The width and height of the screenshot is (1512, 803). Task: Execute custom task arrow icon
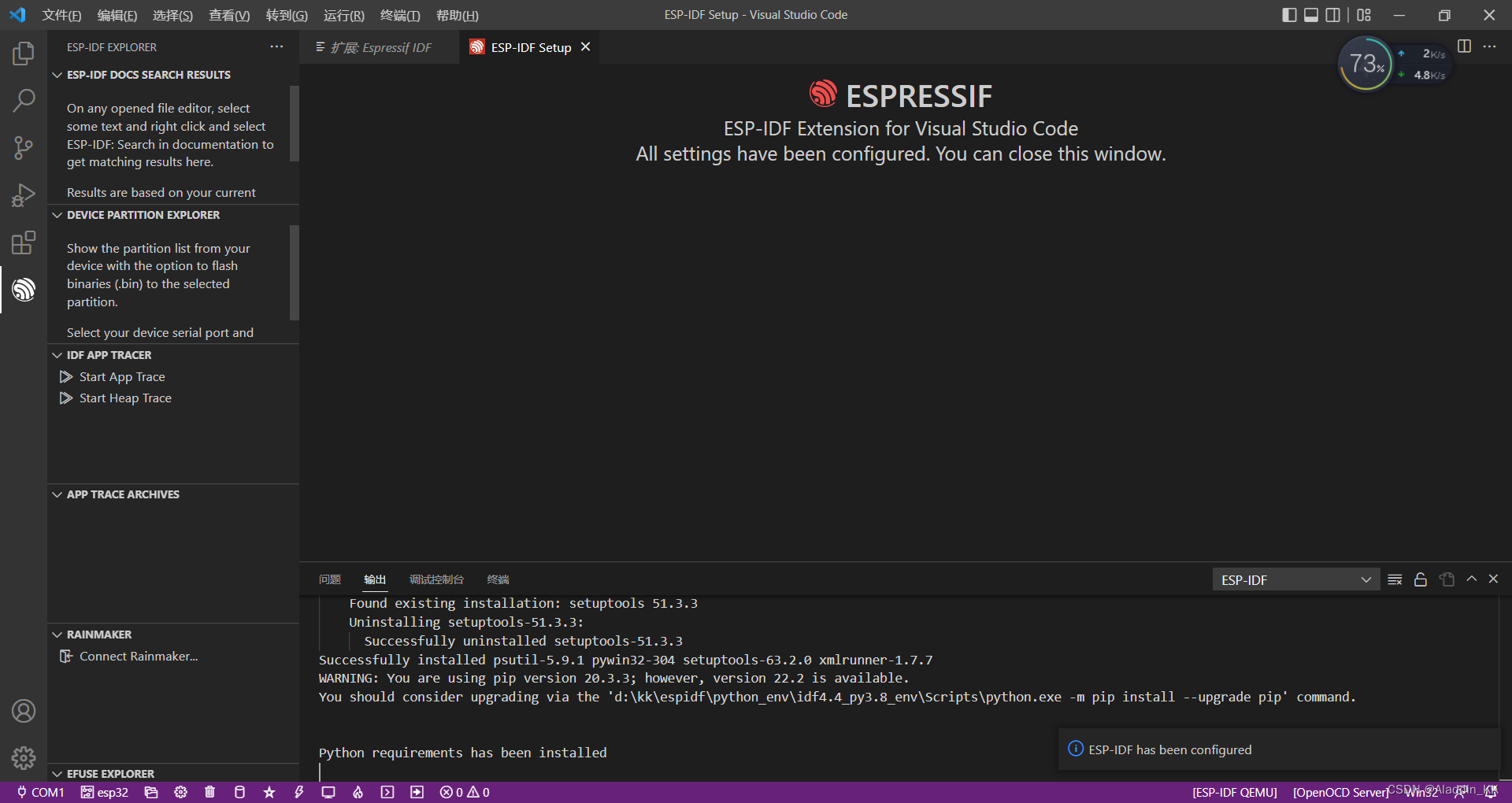tap(417, 792)
